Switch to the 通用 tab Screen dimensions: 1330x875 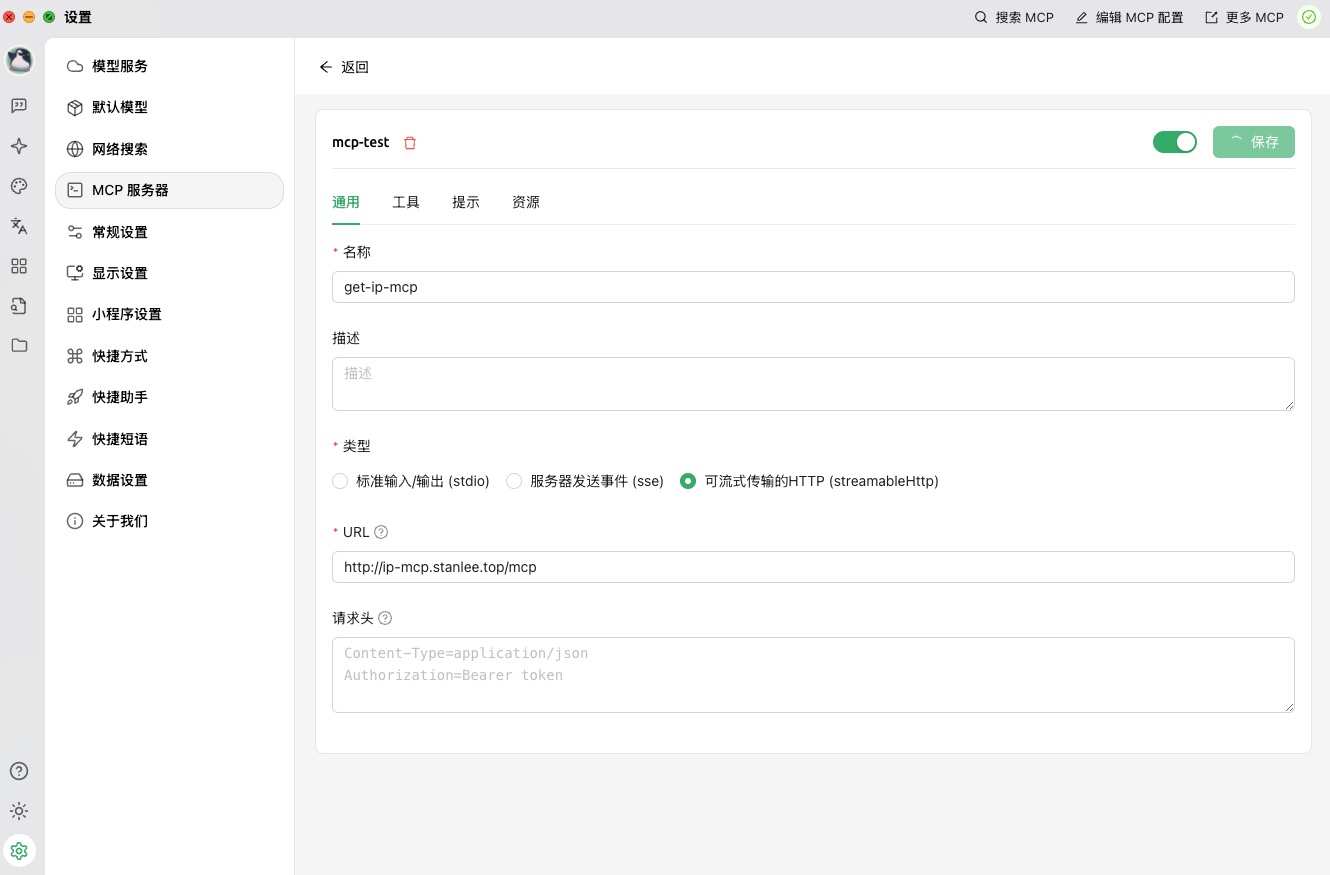[x=346, y=202]
